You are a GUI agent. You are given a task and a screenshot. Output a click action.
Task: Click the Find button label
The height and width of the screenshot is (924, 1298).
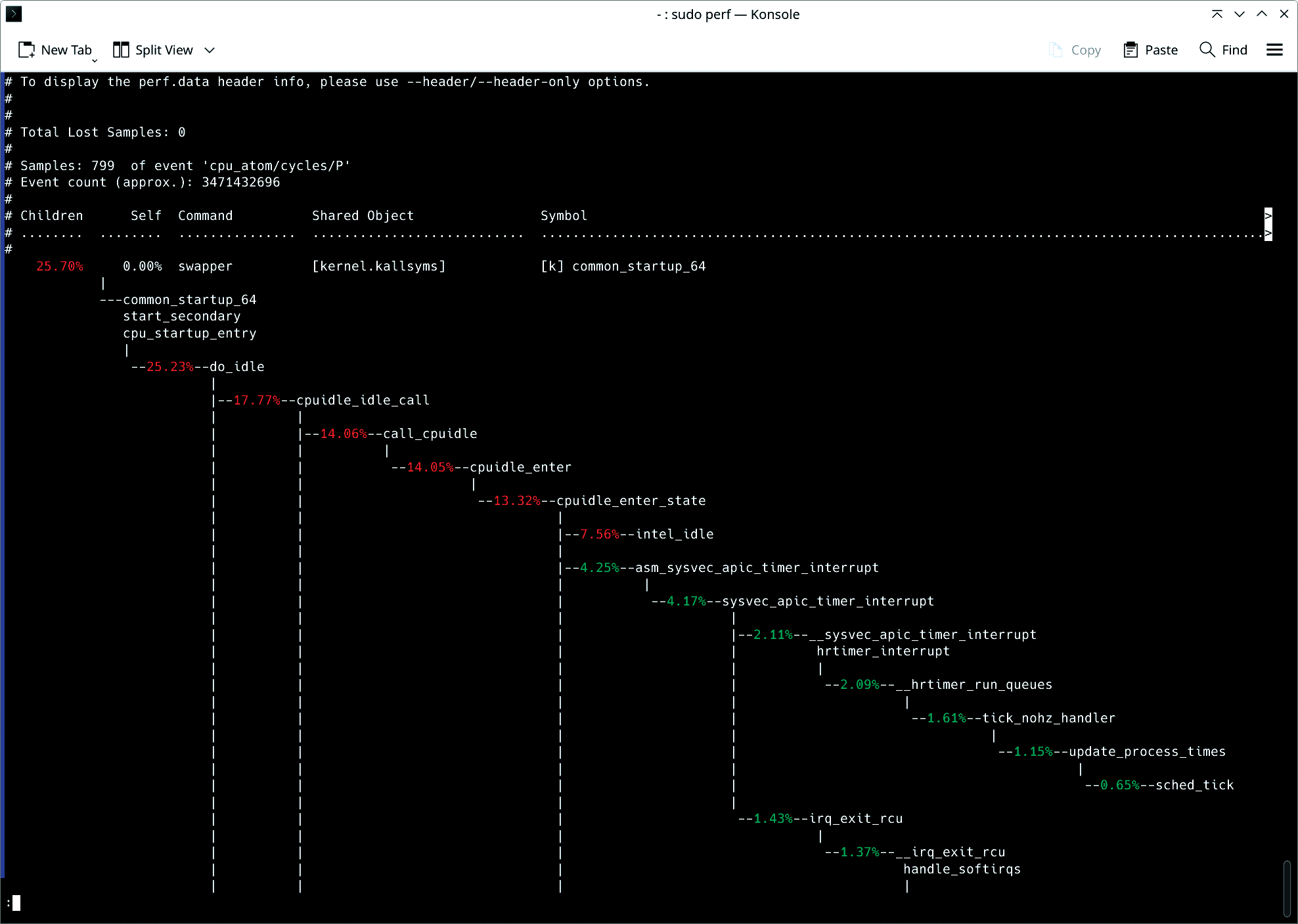1234,50
